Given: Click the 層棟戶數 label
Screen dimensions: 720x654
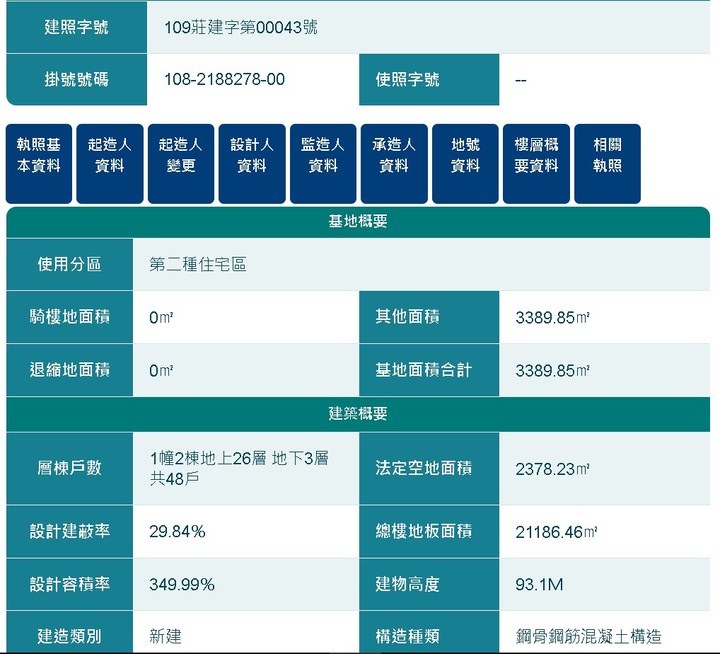Looking at the screenshot, I should (69, 468).
